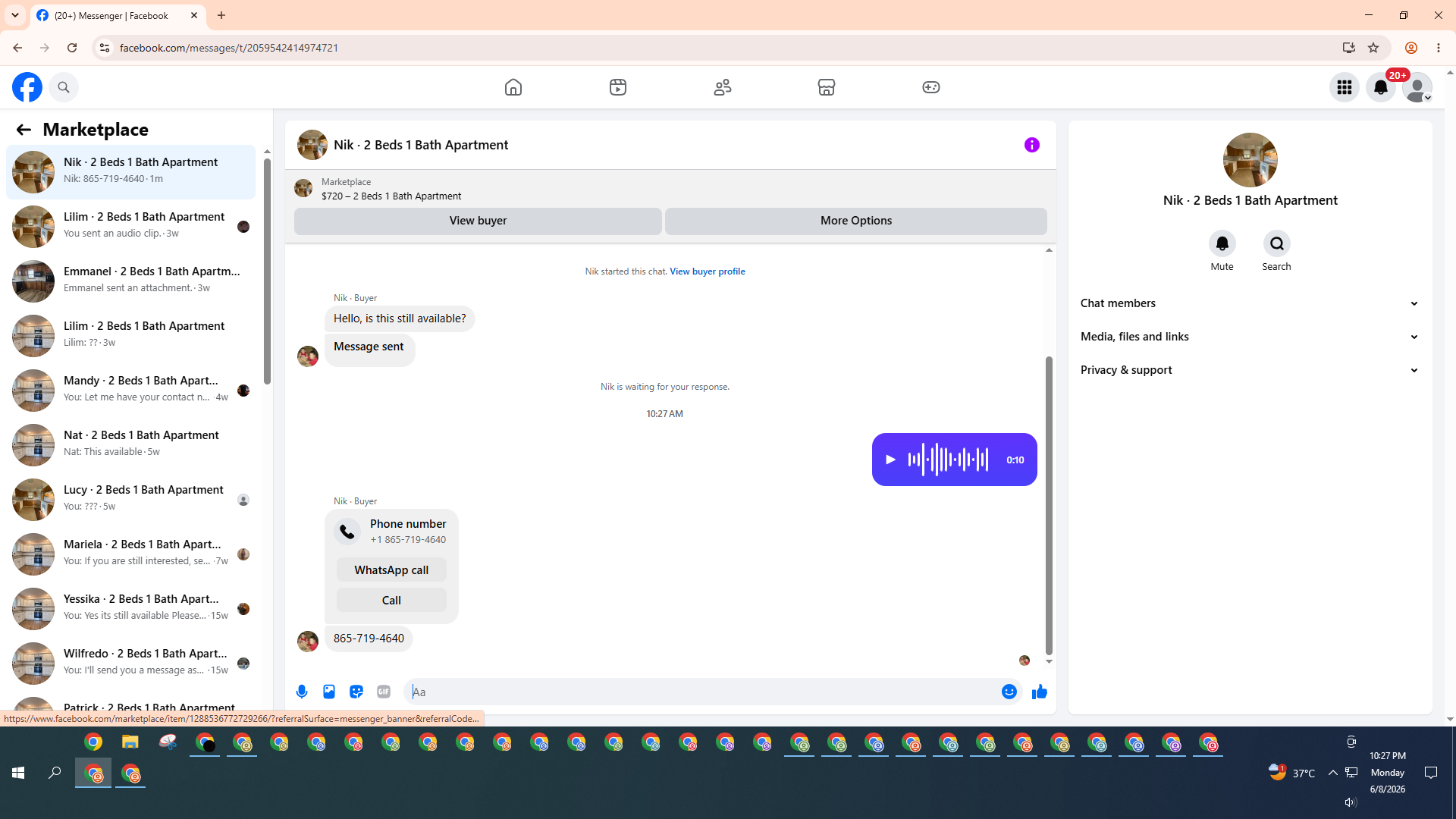Send a thumbs-up like
Viewport: 1456px width, 819px height.
(x=1040, y=692)
